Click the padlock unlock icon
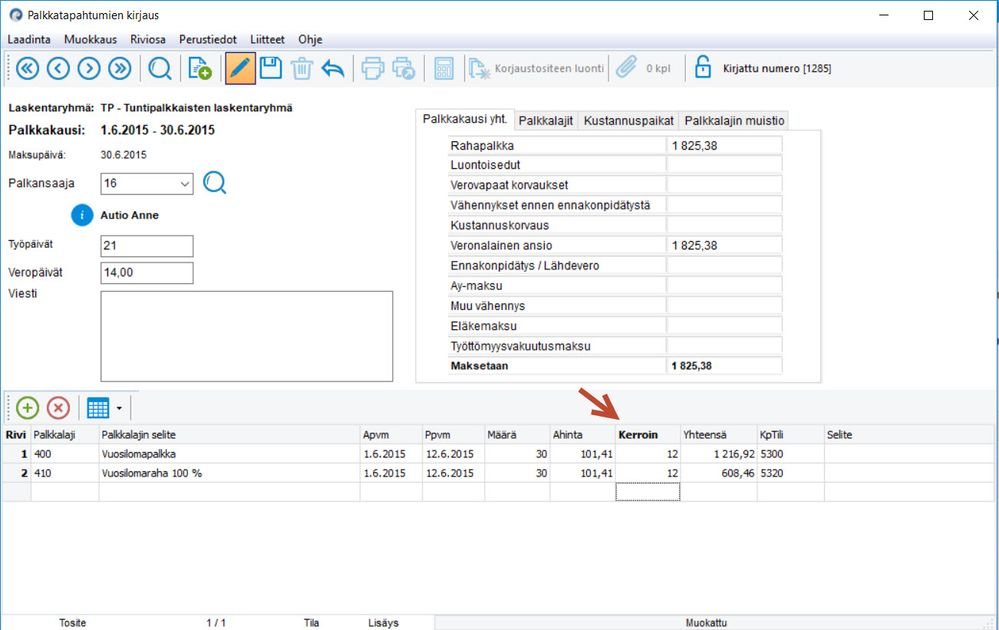Viewport: 999px width, 630px height. [x=703, y=67]
